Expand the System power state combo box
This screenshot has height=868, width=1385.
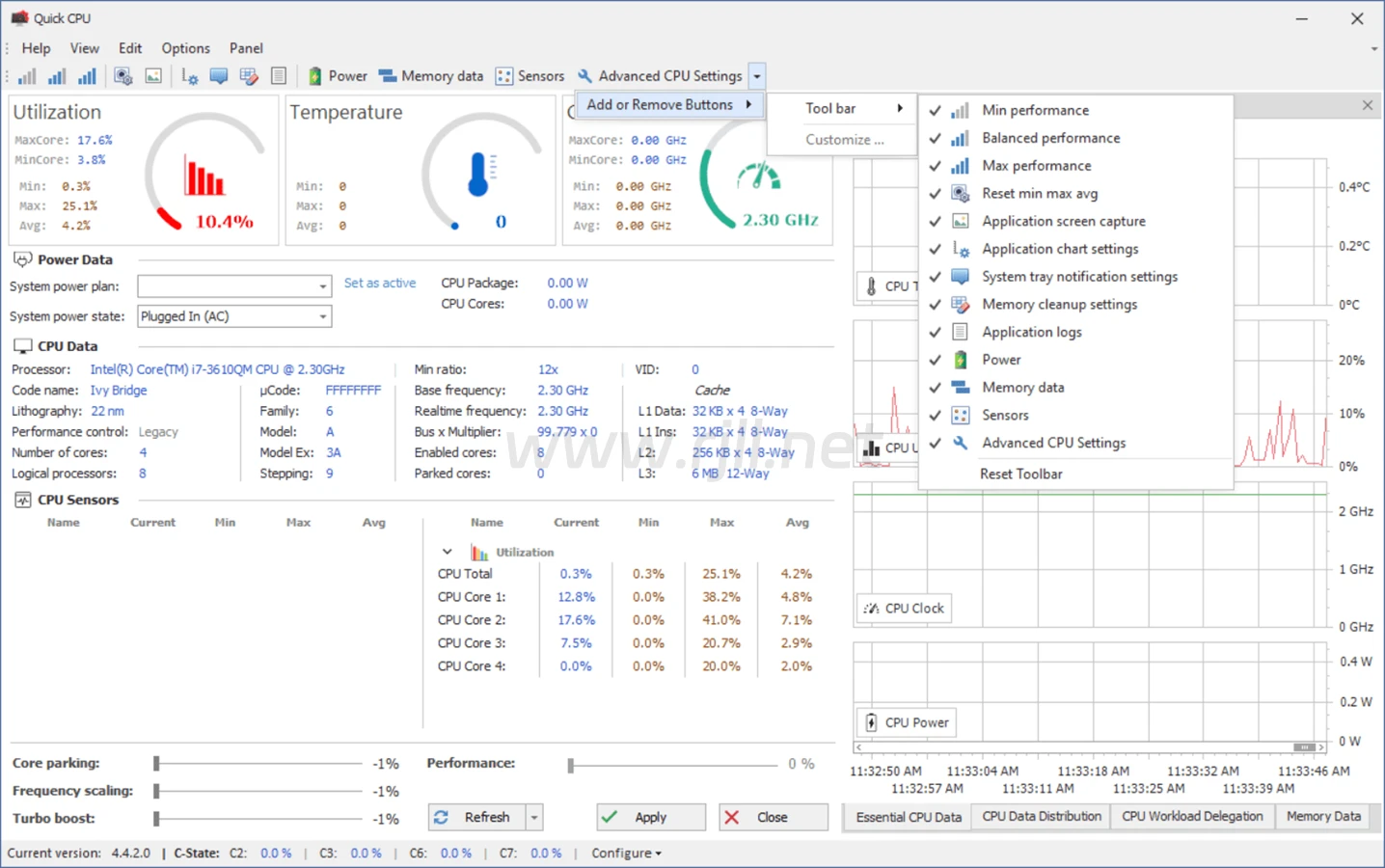pyautogui.click(x=322, y=316)
